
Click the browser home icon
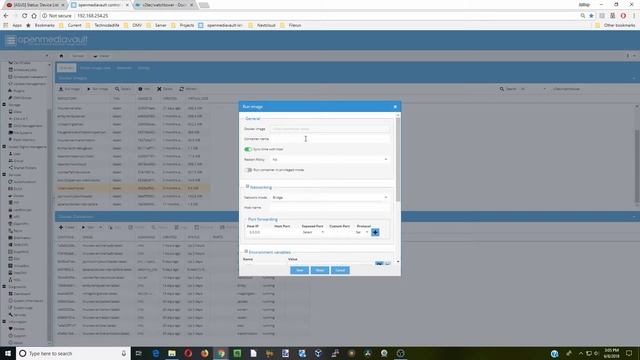tap(34, 16)
